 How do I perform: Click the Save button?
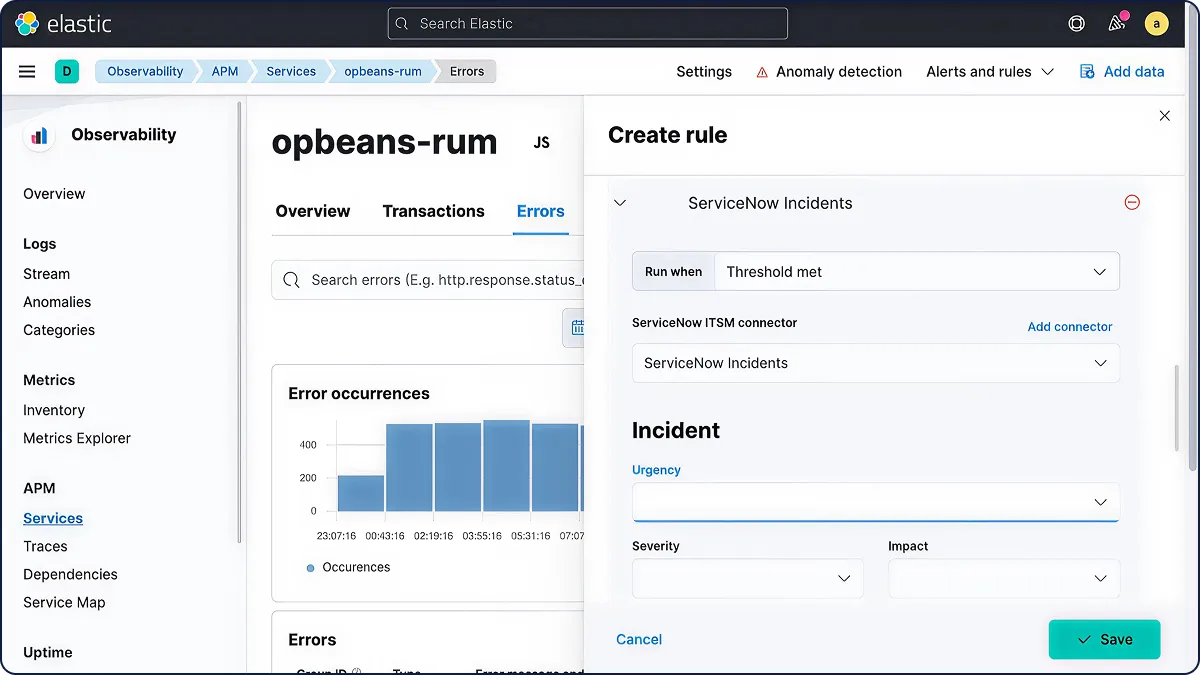(1104, 640)
